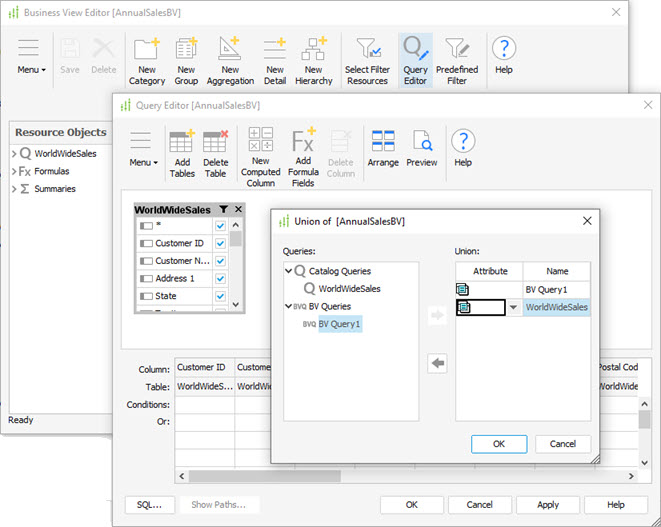Select BV Query1 under BV Queries
Viewport: 661px width, 527px height.
pyautogui.click(x=339, y=324)
